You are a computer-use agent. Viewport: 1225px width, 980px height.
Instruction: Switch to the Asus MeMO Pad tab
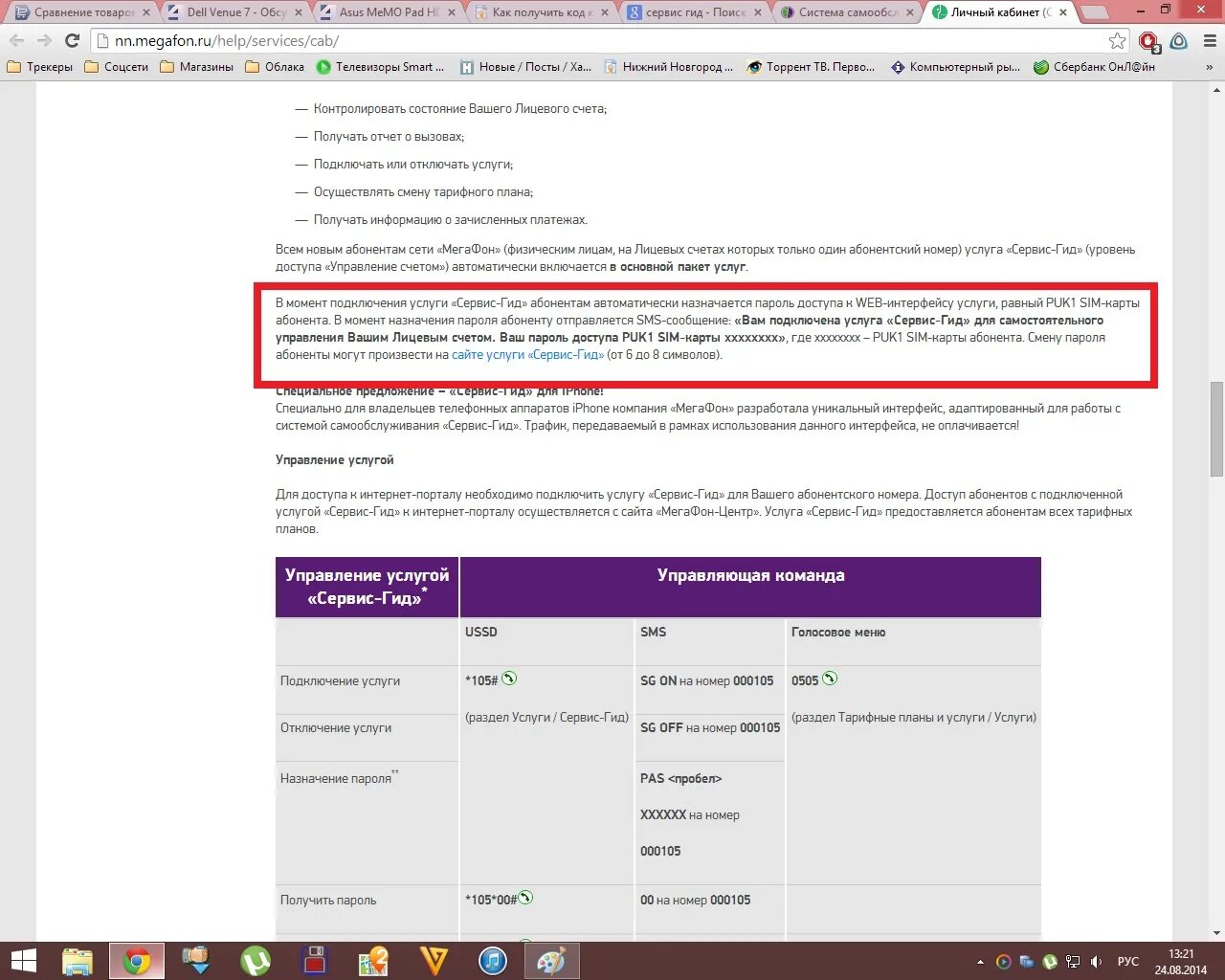[x=389, y=12]
